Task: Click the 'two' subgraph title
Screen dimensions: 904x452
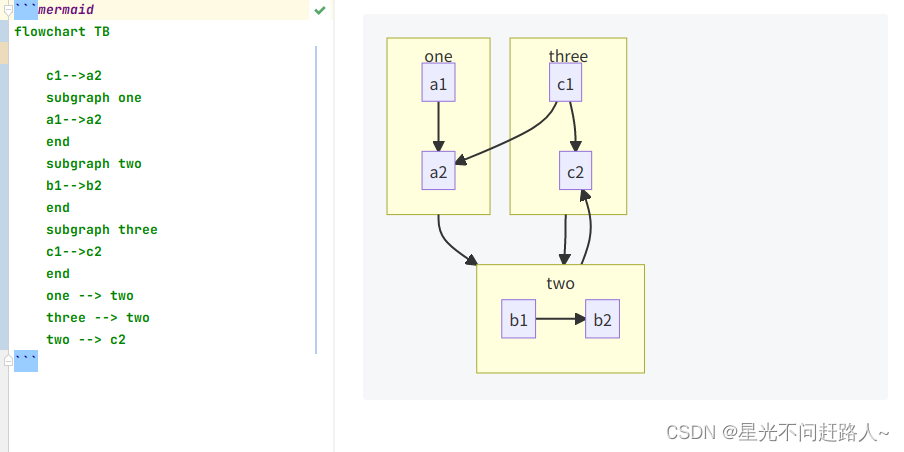Action: 560,283
